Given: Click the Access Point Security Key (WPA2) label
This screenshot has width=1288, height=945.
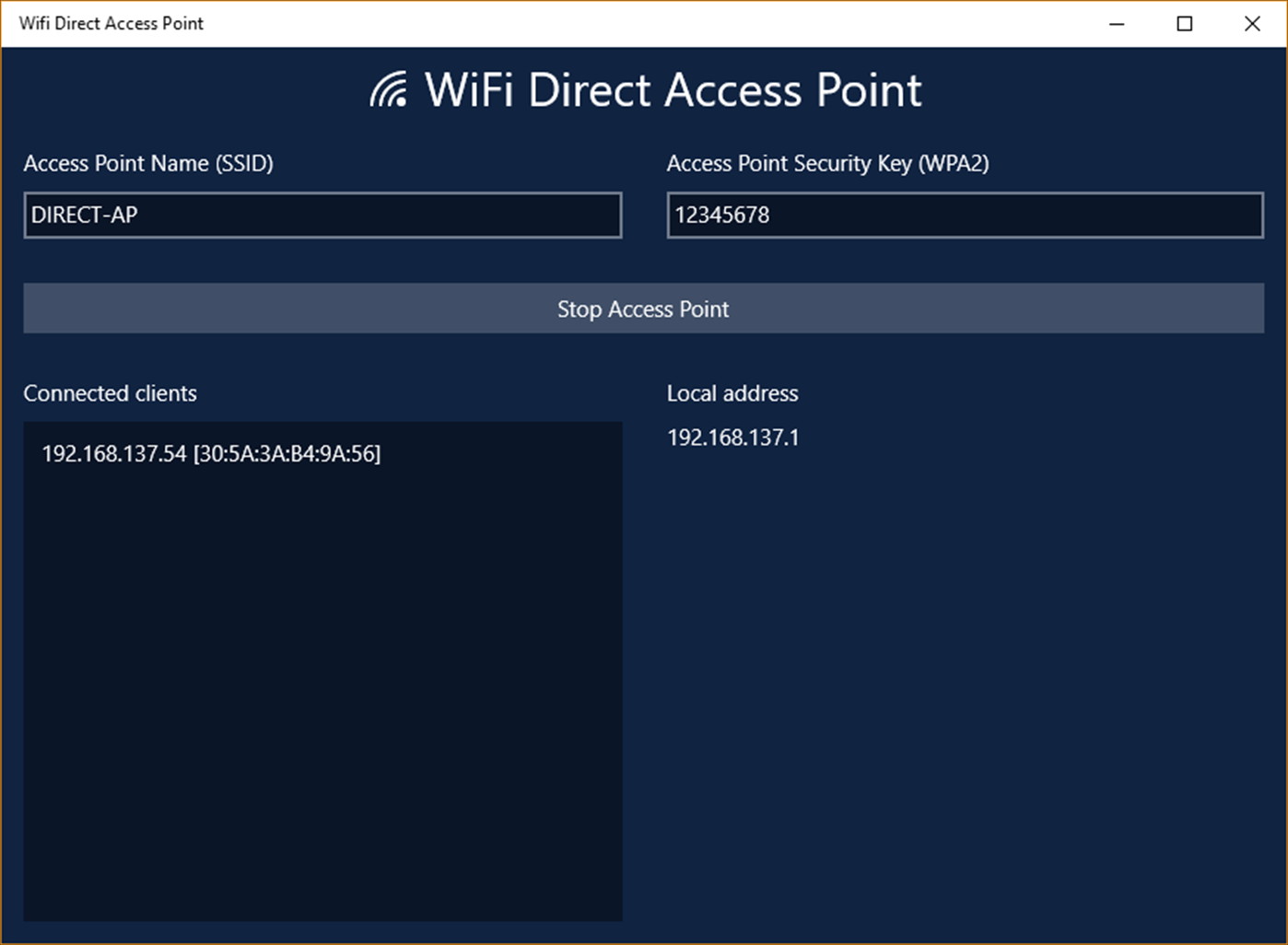Looking at the screenshot, I should [827, 163].
